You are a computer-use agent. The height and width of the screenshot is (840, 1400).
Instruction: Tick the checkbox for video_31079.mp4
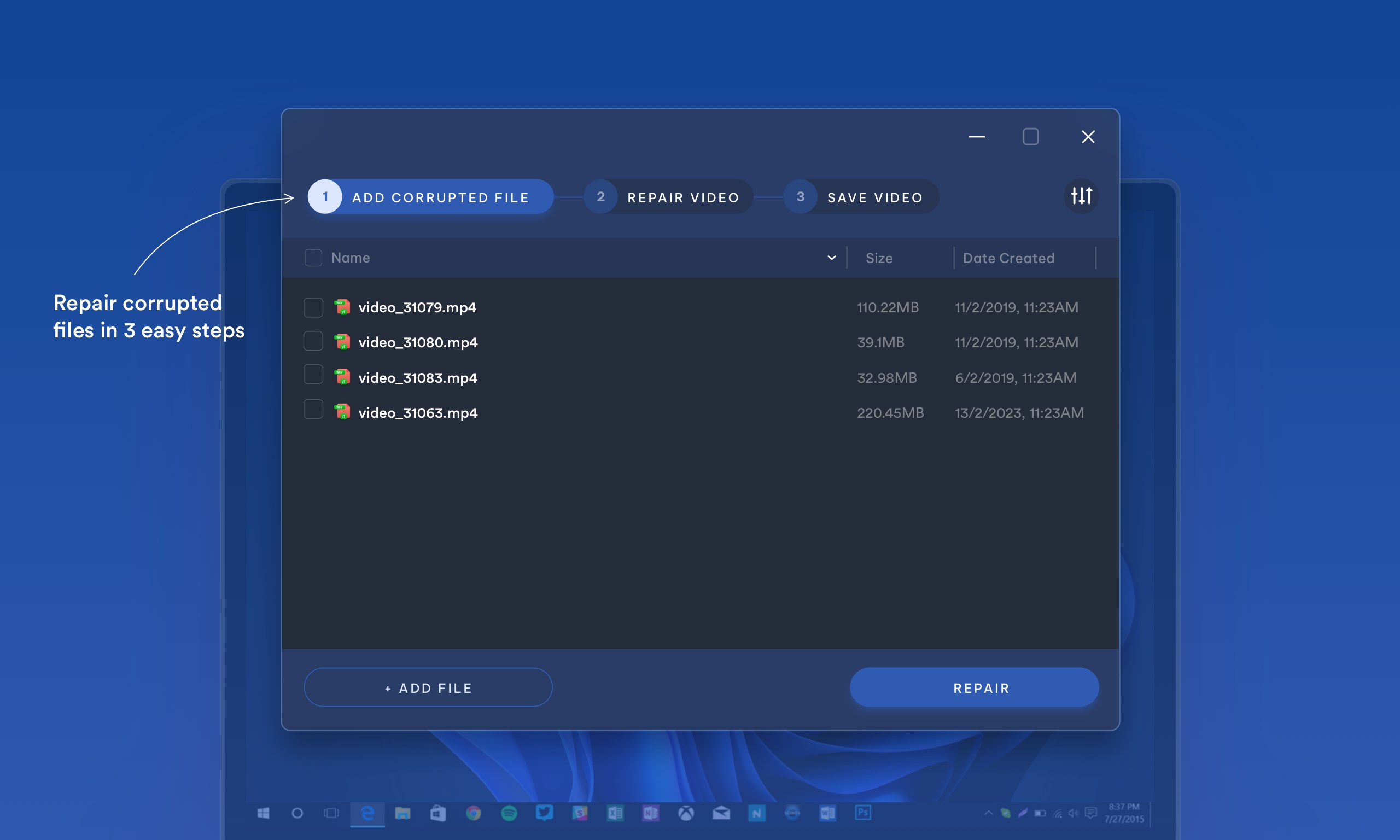313,307
